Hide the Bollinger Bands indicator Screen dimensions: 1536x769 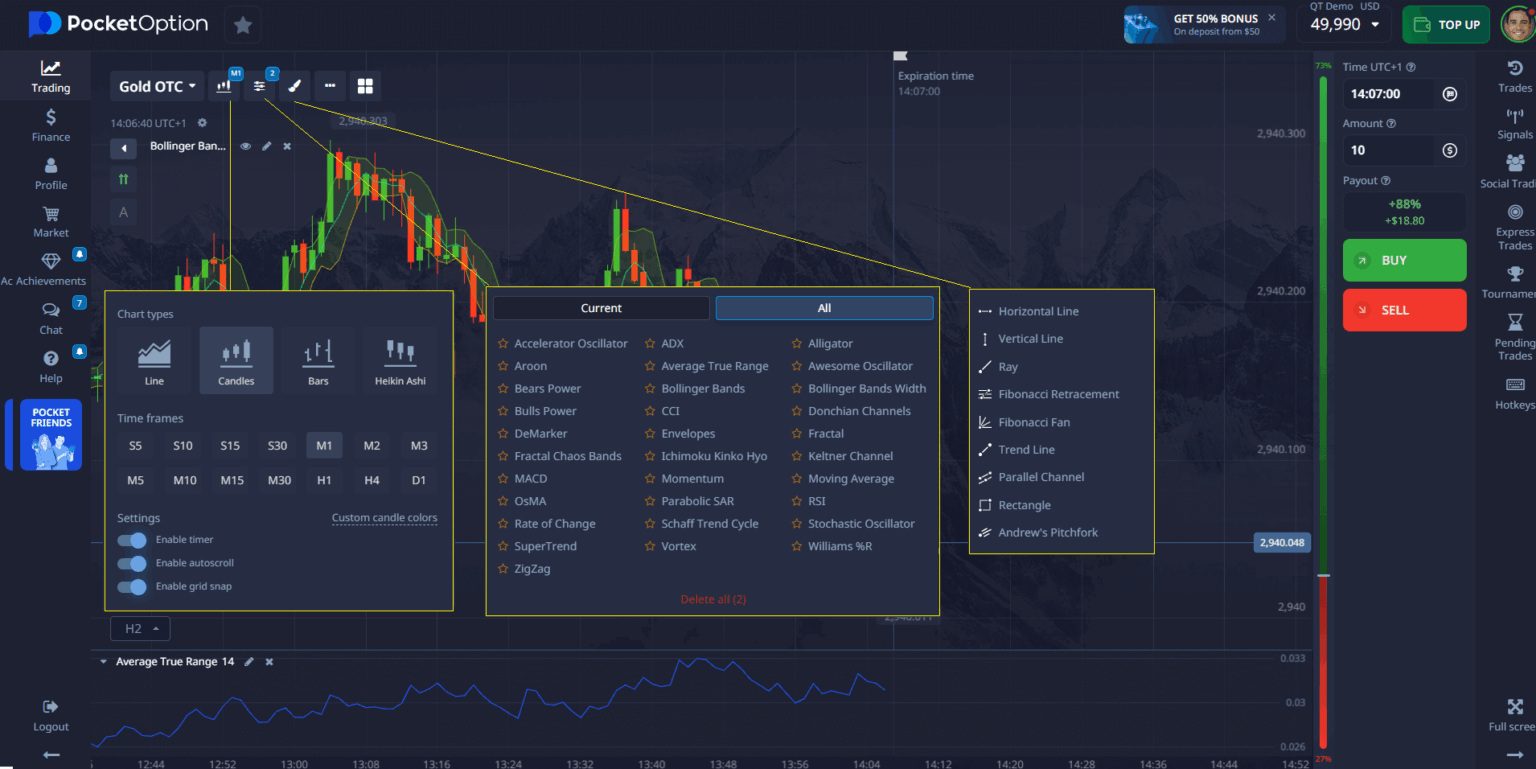pos(245,146)
